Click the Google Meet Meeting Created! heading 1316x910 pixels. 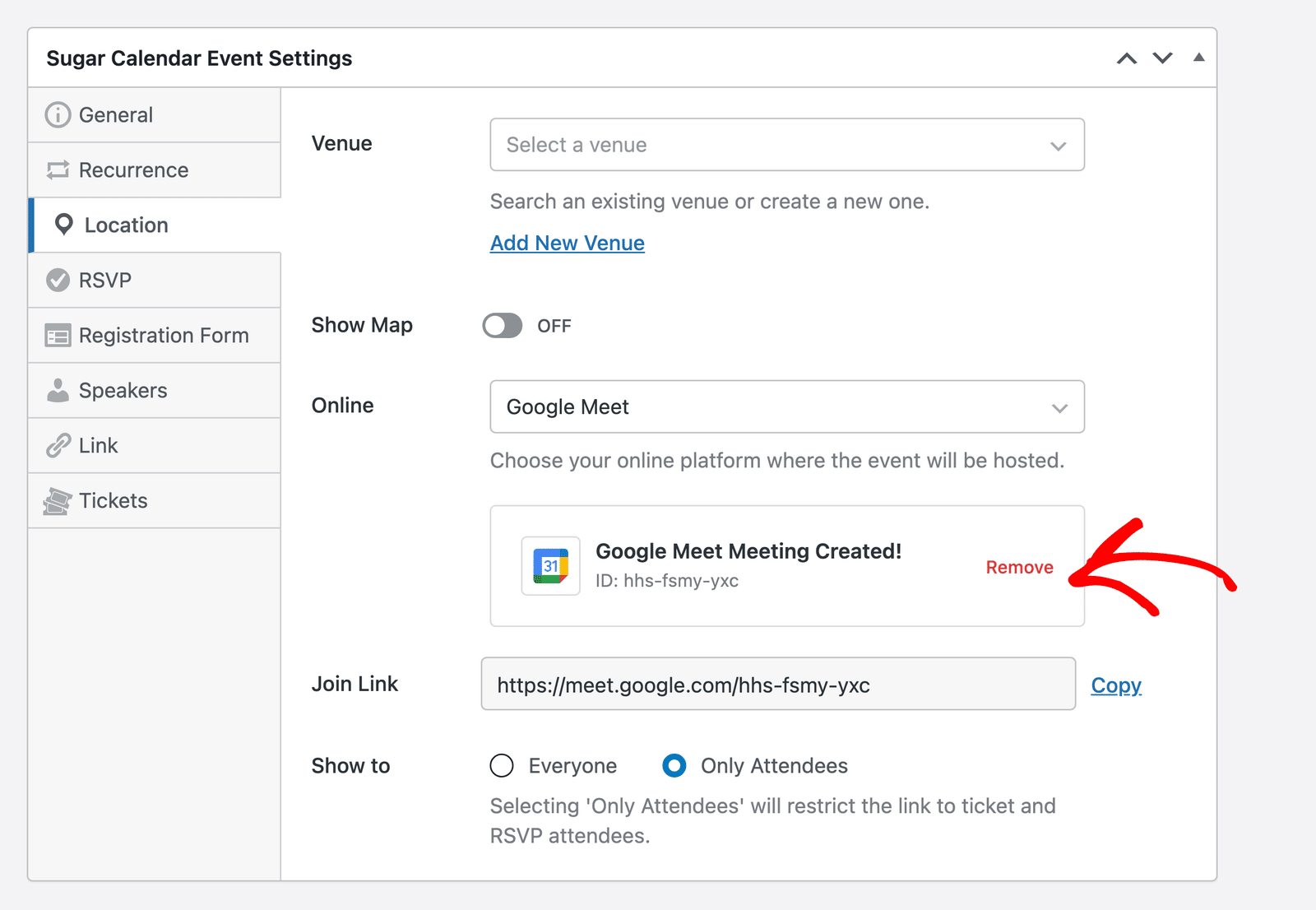748,551
